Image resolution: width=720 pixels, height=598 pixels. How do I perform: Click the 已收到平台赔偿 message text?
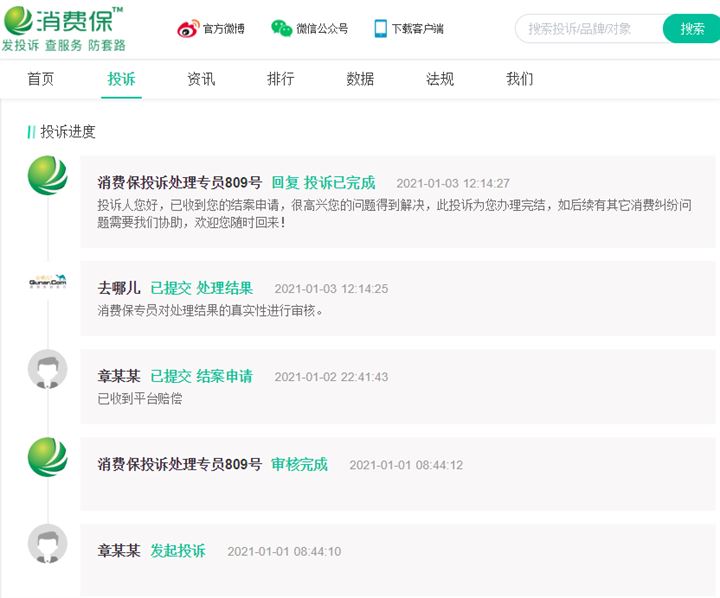pyautogui.click(x=140, y=398)
